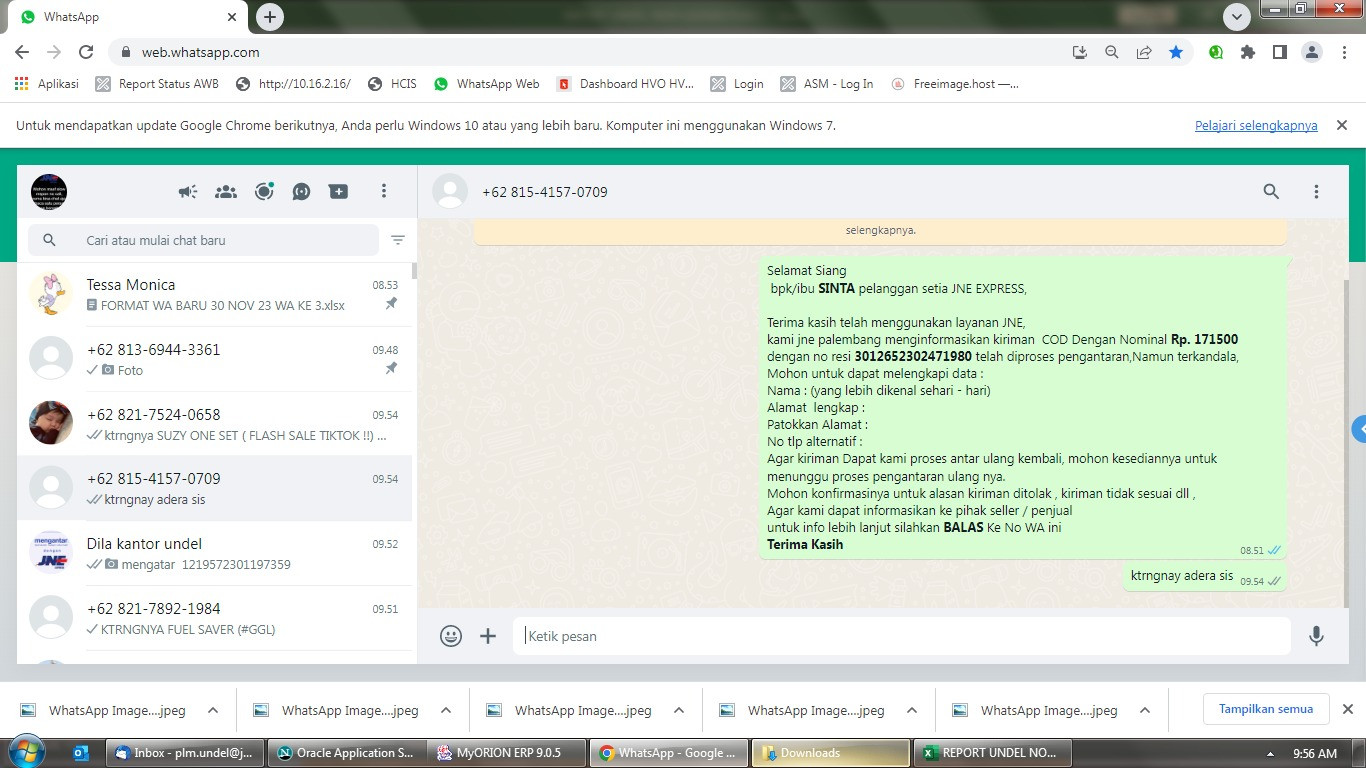Dismiss the Chrome update info bar
Viewport: 1366px width, 768px height.
(1342, 126)
